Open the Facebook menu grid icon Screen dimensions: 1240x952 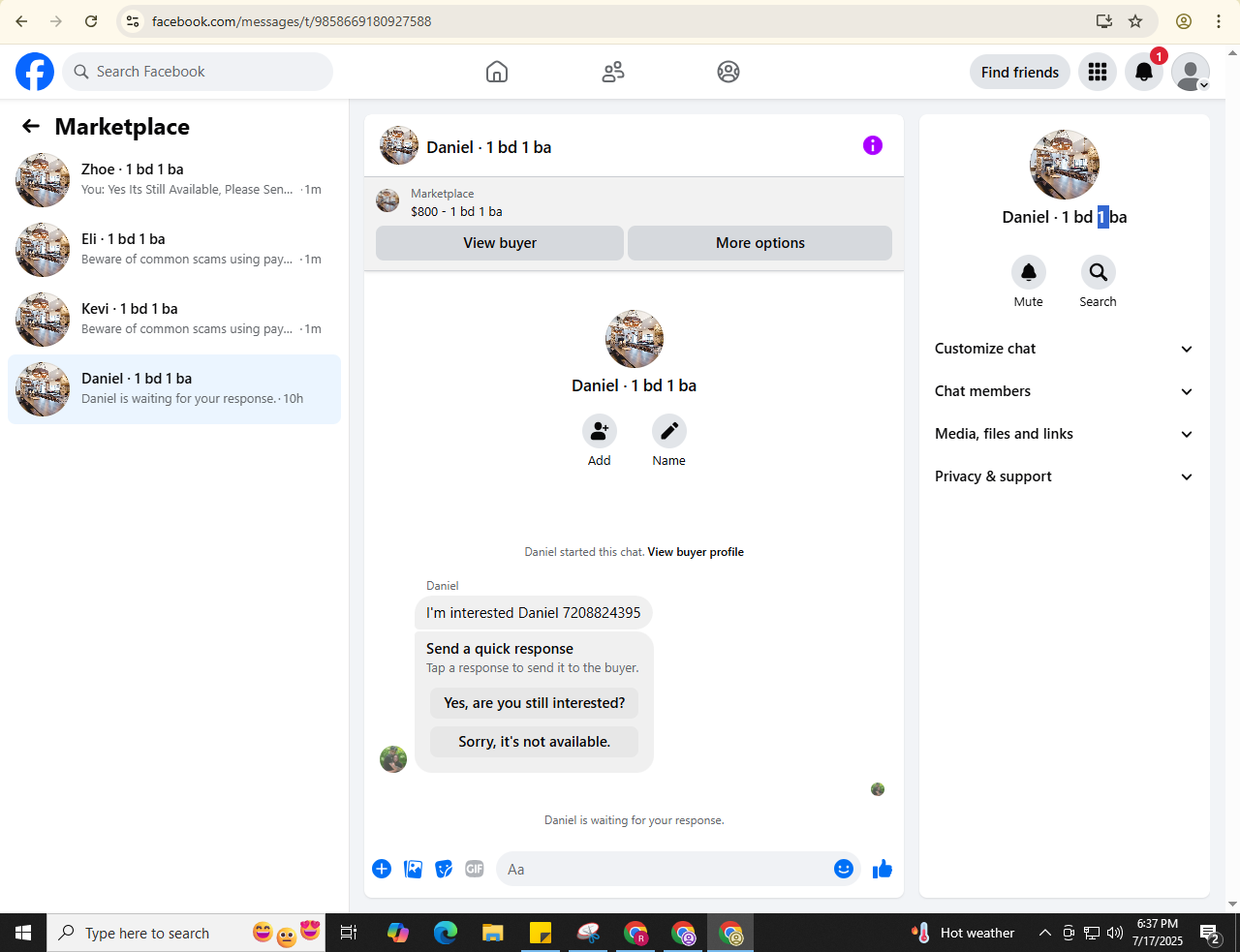1098,72
